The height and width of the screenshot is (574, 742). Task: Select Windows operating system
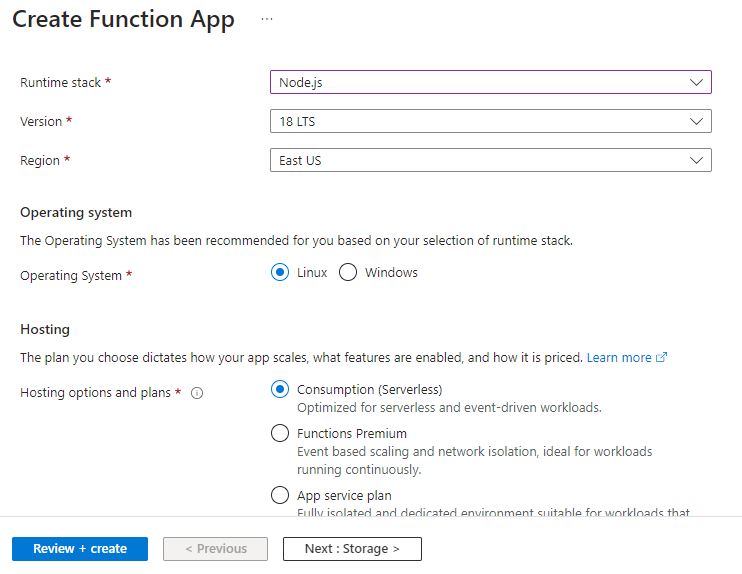coord(348,273)
